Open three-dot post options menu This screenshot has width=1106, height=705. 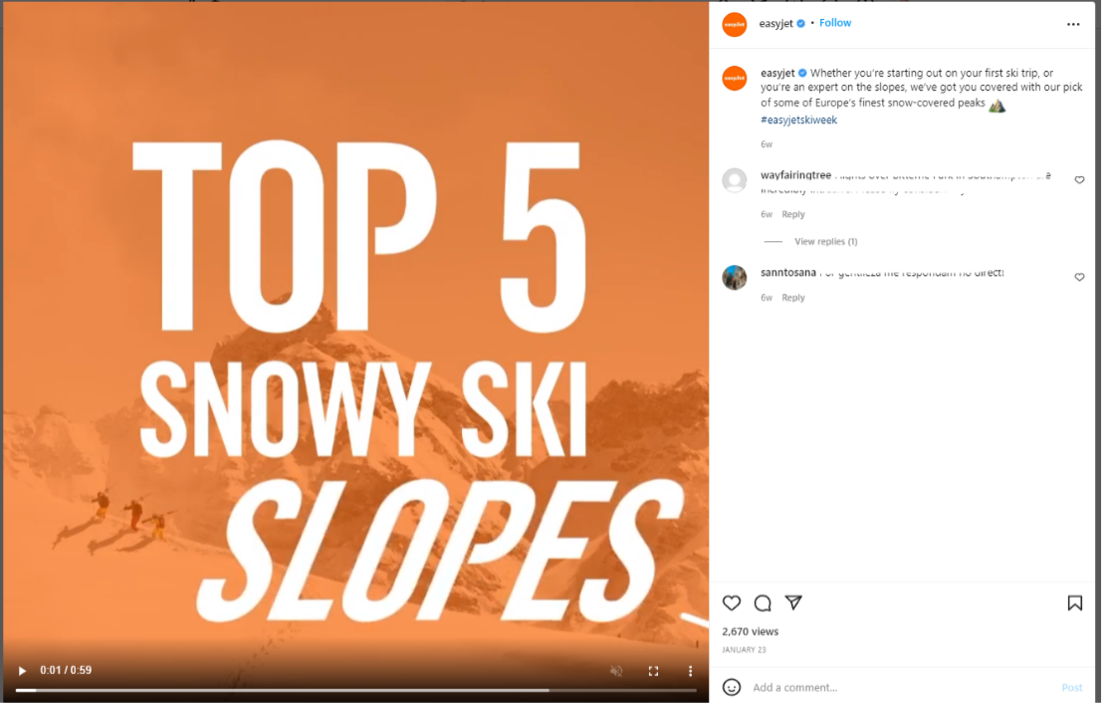[1073, 24]
